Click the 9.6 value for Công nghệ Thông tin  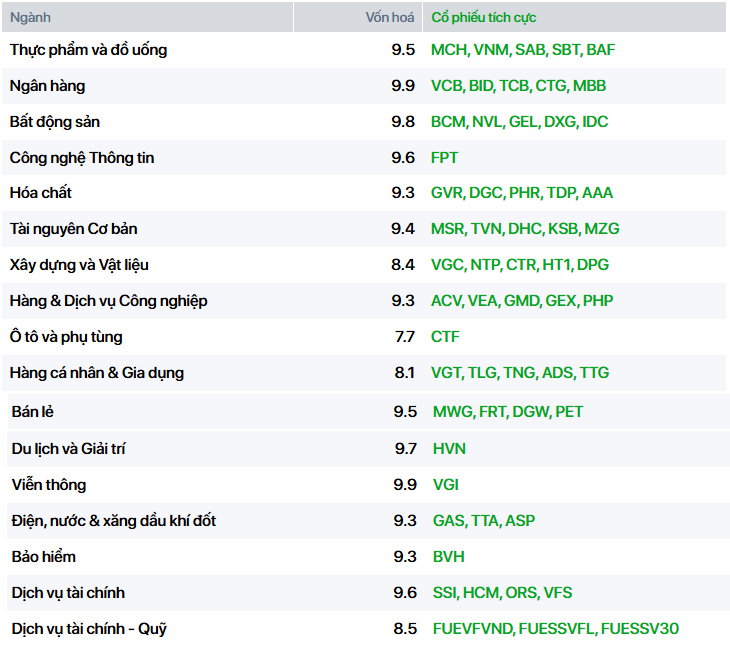(403, 158)
